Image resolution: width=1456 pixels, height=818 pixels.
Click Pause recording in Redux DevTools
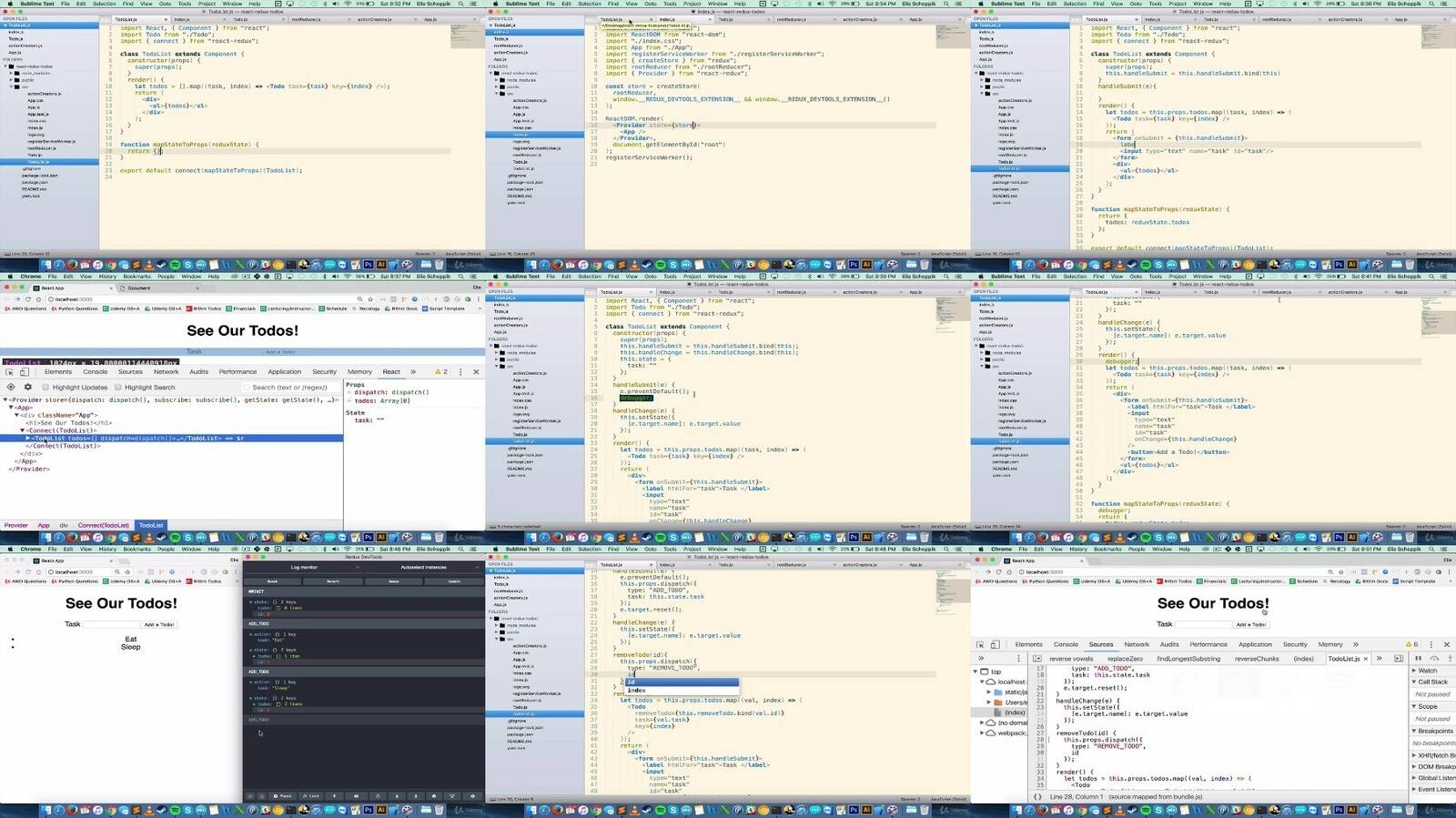coord(283,796)
